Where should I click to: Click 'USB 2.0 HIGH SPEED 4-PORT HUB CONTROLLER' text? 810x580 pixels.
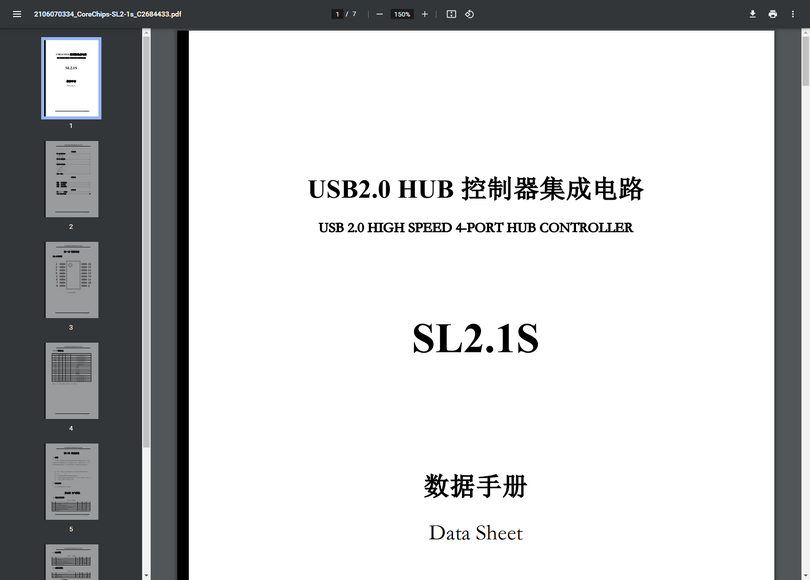point(476,228)
